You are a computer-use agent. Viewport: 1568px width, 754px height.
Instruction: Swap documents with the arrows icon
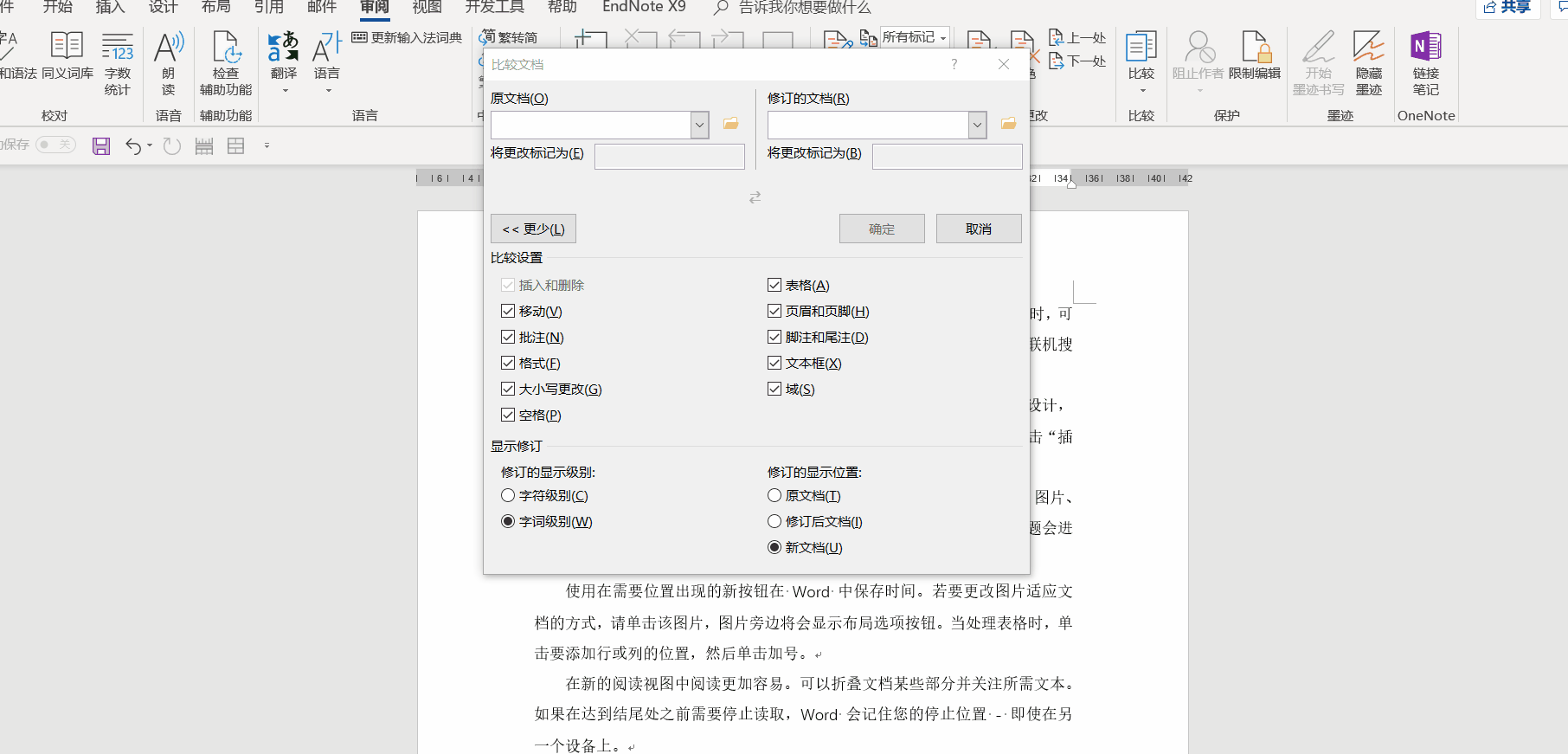pyautogui.click(x=755, y=197)
